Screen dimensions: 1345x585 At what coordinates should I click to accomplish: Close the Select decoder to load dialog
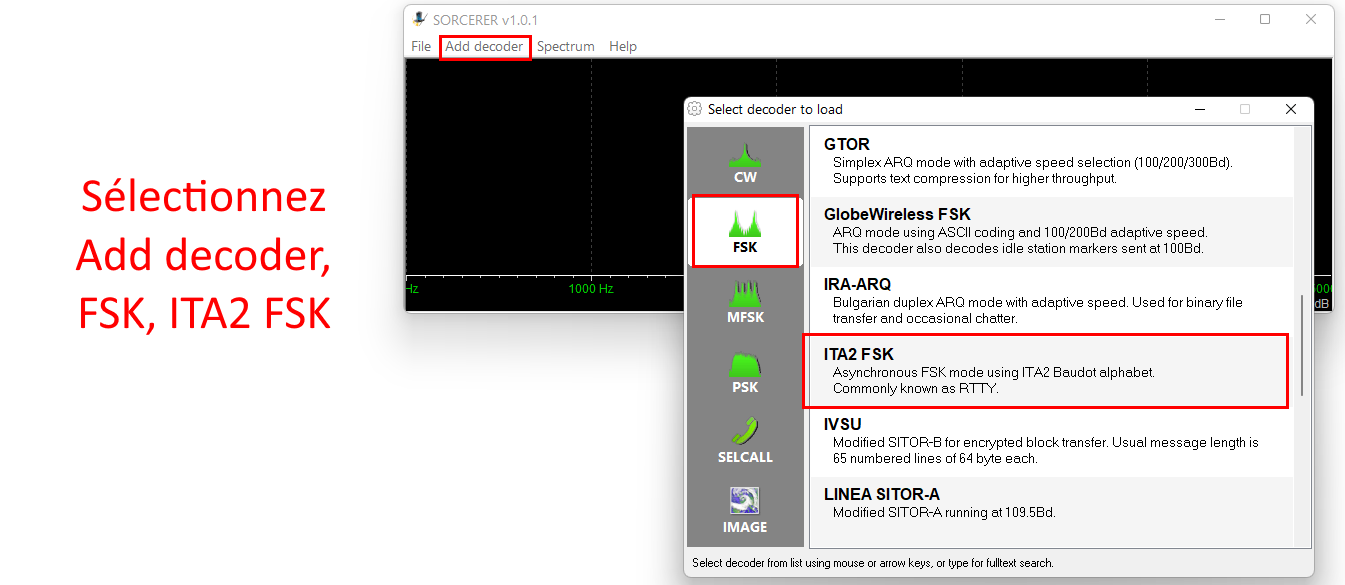1291,109
